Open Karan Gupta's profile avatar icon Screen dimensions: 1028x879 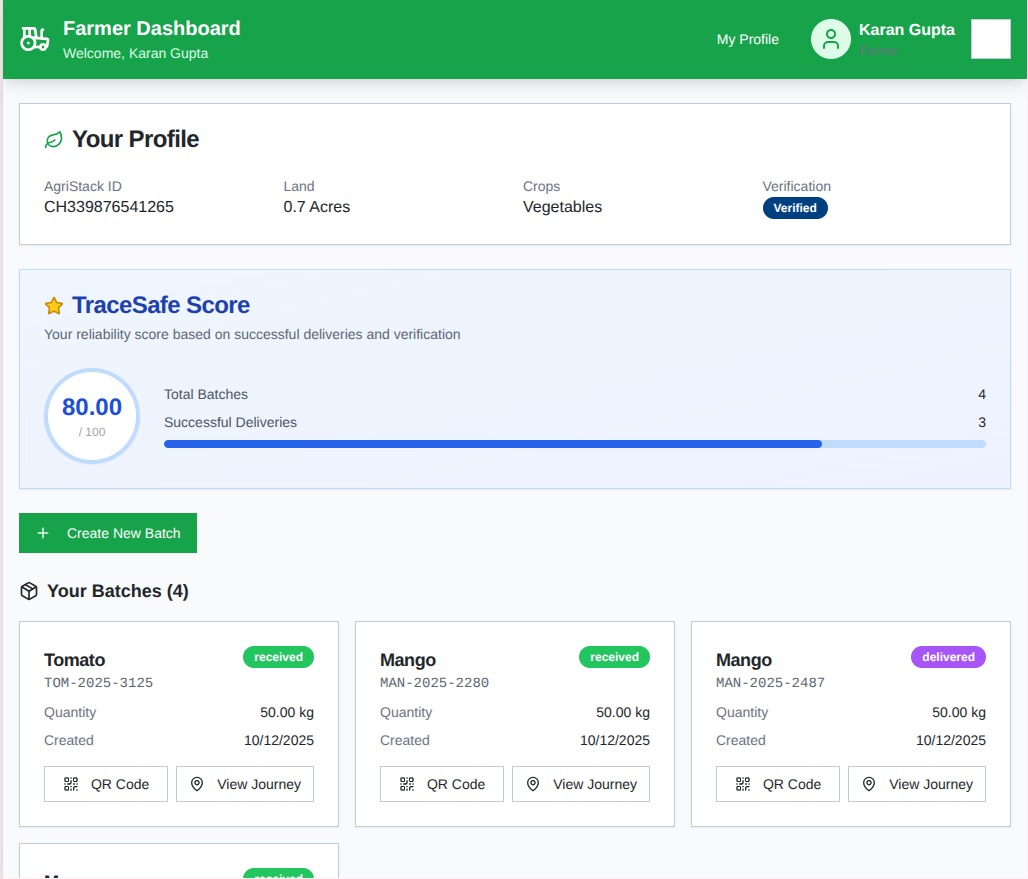pyautogui.click(x=830, y=39)
